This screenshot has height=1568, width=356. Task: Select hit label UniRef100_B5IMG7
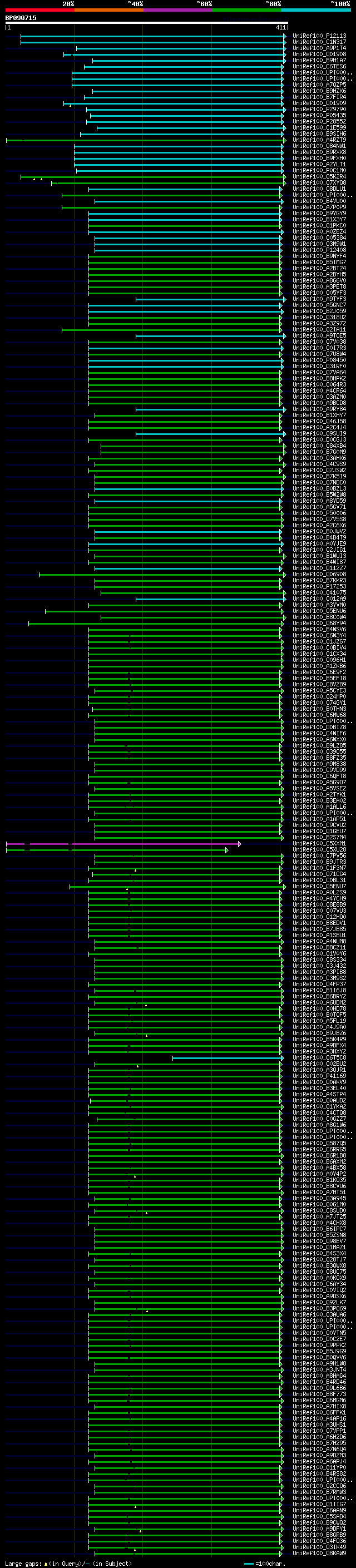click(319, 263)
